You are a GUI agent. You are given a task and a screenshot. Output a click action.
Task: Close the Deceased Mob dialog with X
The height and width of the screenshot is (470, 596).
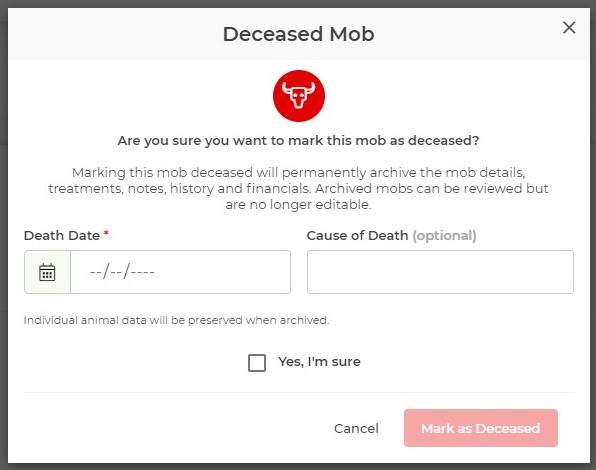[569, 27]
